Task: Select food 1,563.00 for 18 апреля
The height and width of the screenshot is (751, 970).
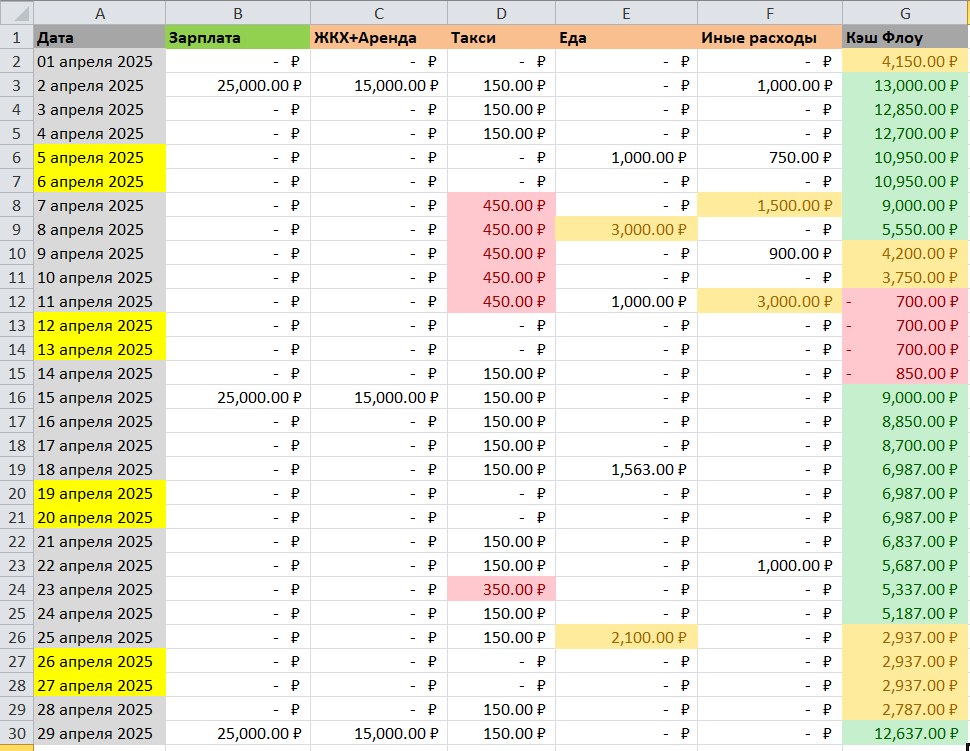Action: 626,470
